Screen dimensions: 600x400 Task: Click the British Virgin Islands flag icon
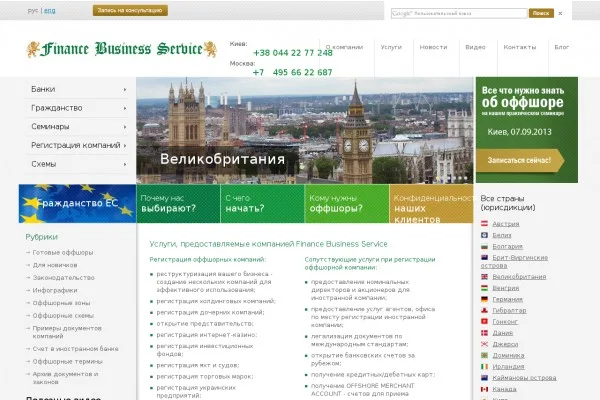tap(484, 258)
